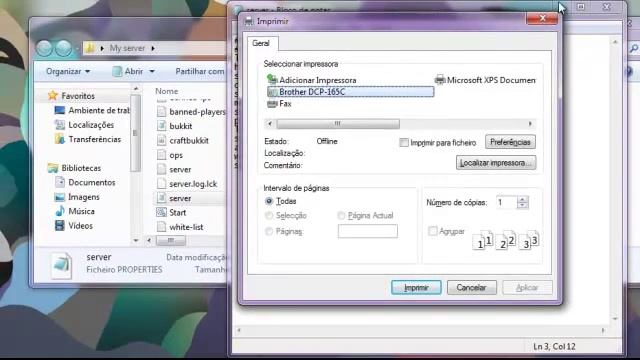Click the Localizar impressora button
640x360 pixels.
[x=496, y=163]
